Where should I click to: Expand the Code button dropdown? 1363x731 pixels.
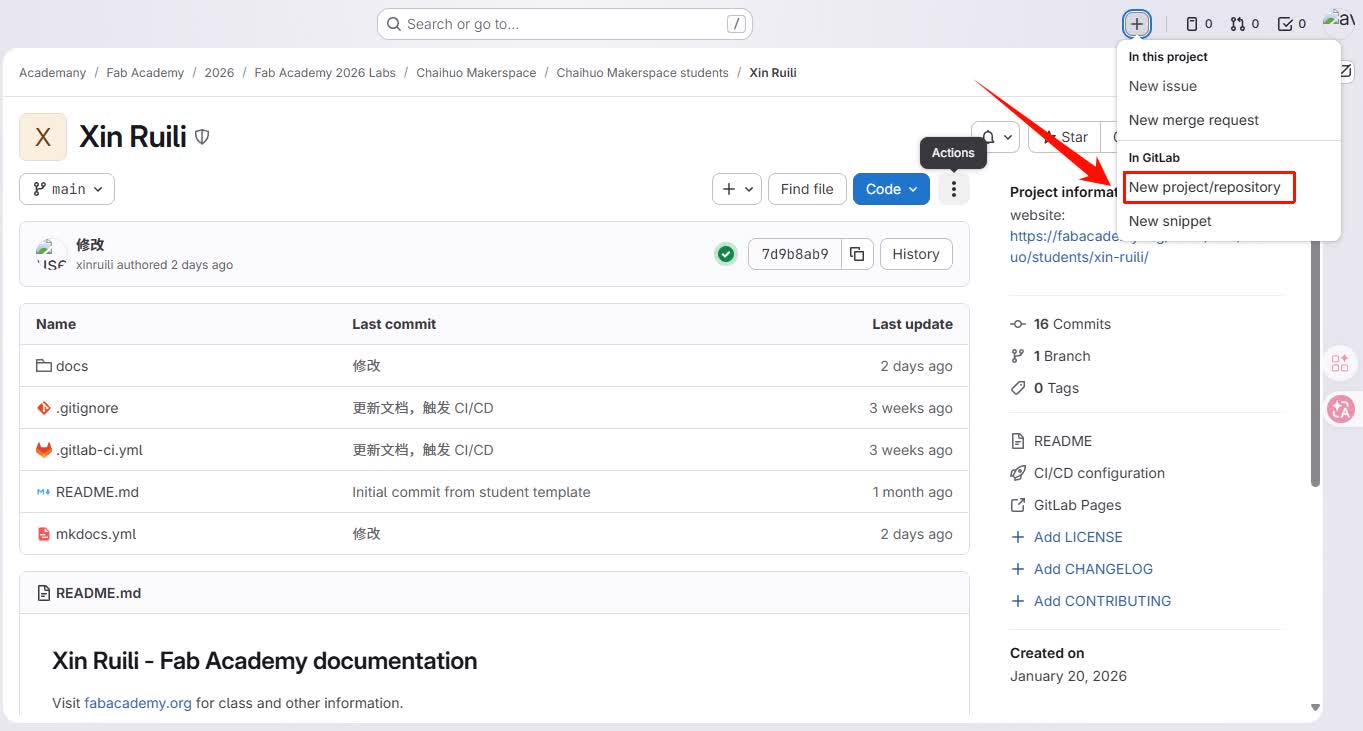(891, 189)
